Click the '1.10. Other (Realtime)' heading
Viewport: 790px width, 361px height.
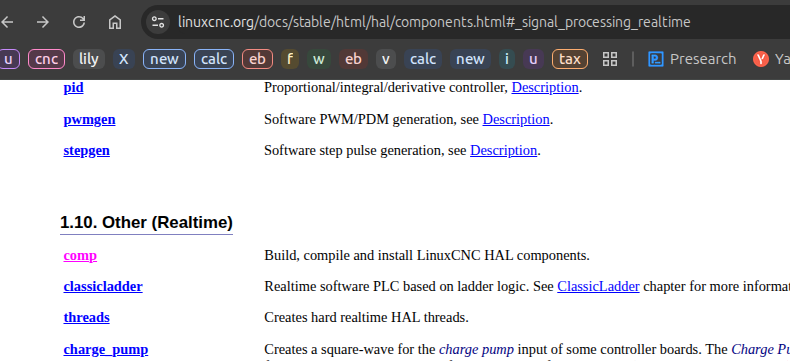coord(146,223)
